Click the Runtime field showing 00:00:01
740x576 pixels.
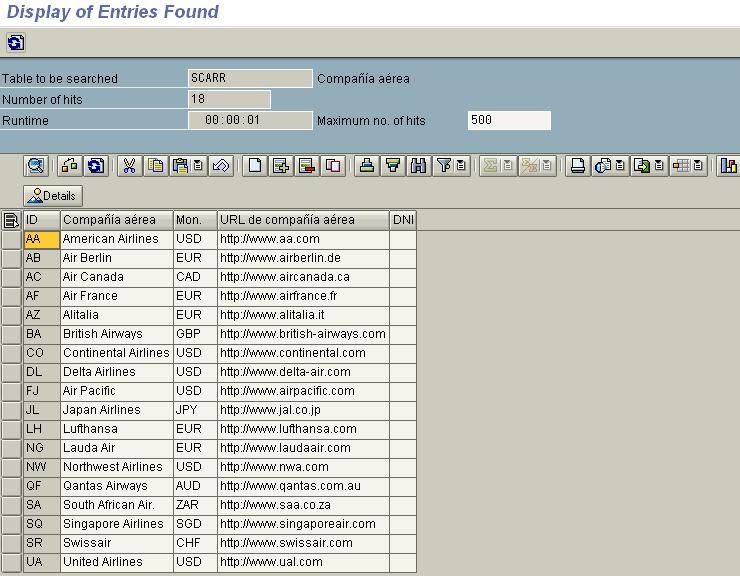(x=250, y=120)
